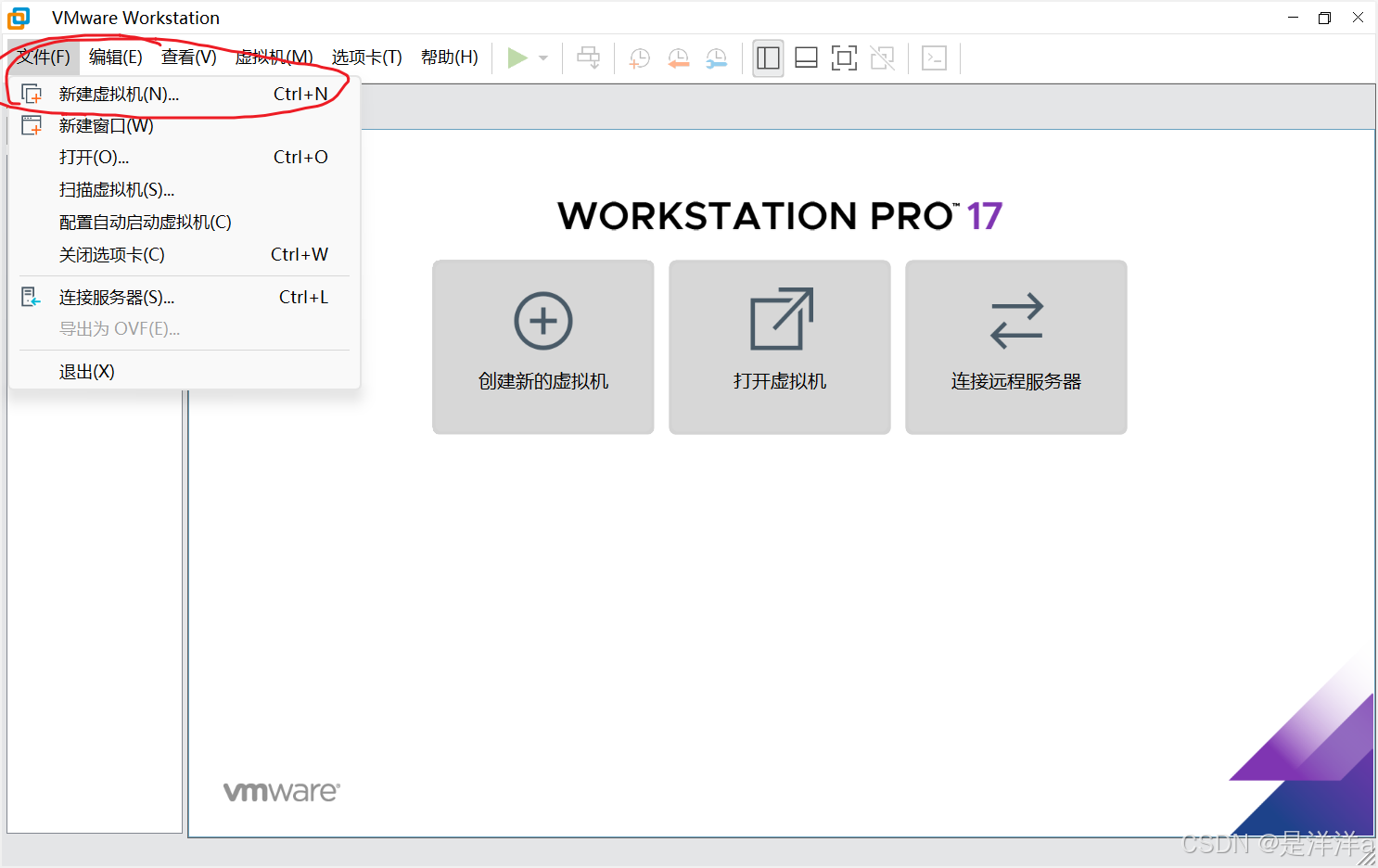Click the VMware Workstation title bar logo
Screen dimensions: 1378x868
tap(19, 18)
